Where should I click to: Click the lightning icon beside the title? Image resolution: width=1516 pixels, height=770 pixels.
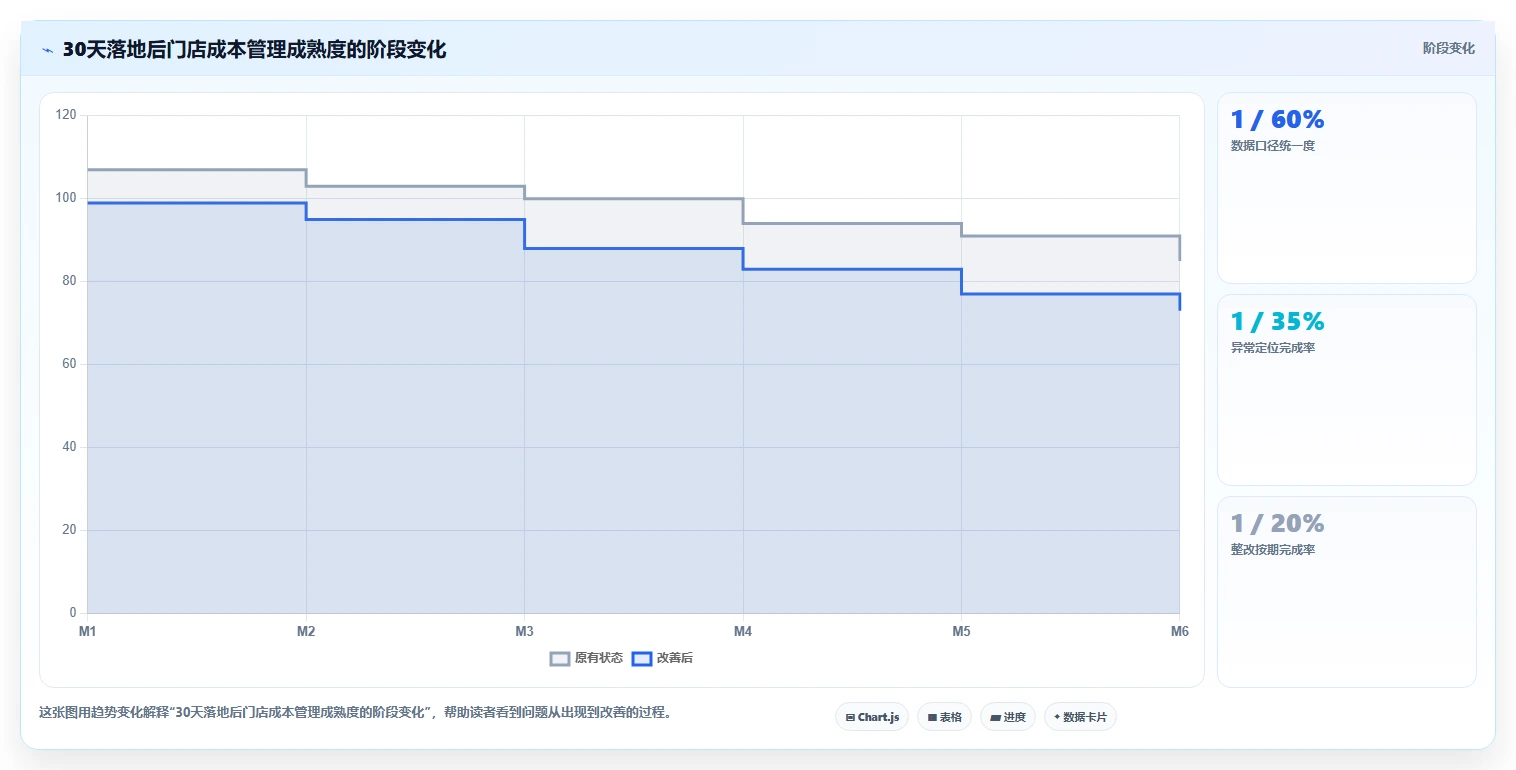click(47, 50)
